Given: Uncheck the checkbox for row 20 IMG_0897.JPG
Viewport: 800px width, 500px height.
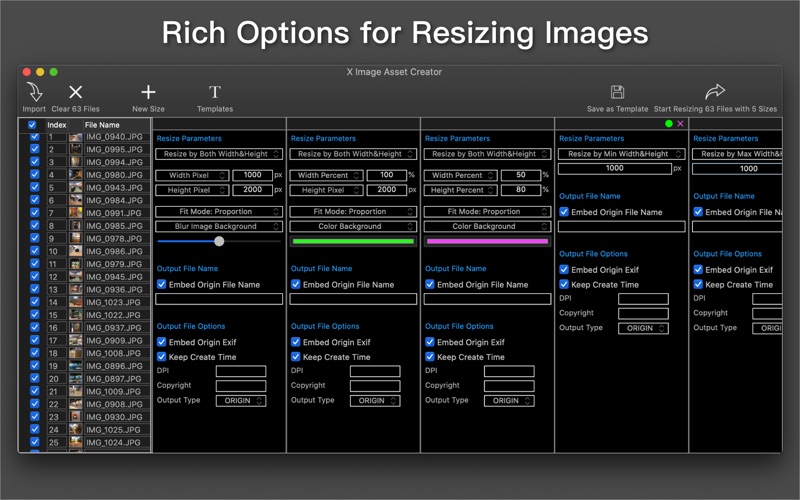Looking at the screenshot, I should pos(35,379).
